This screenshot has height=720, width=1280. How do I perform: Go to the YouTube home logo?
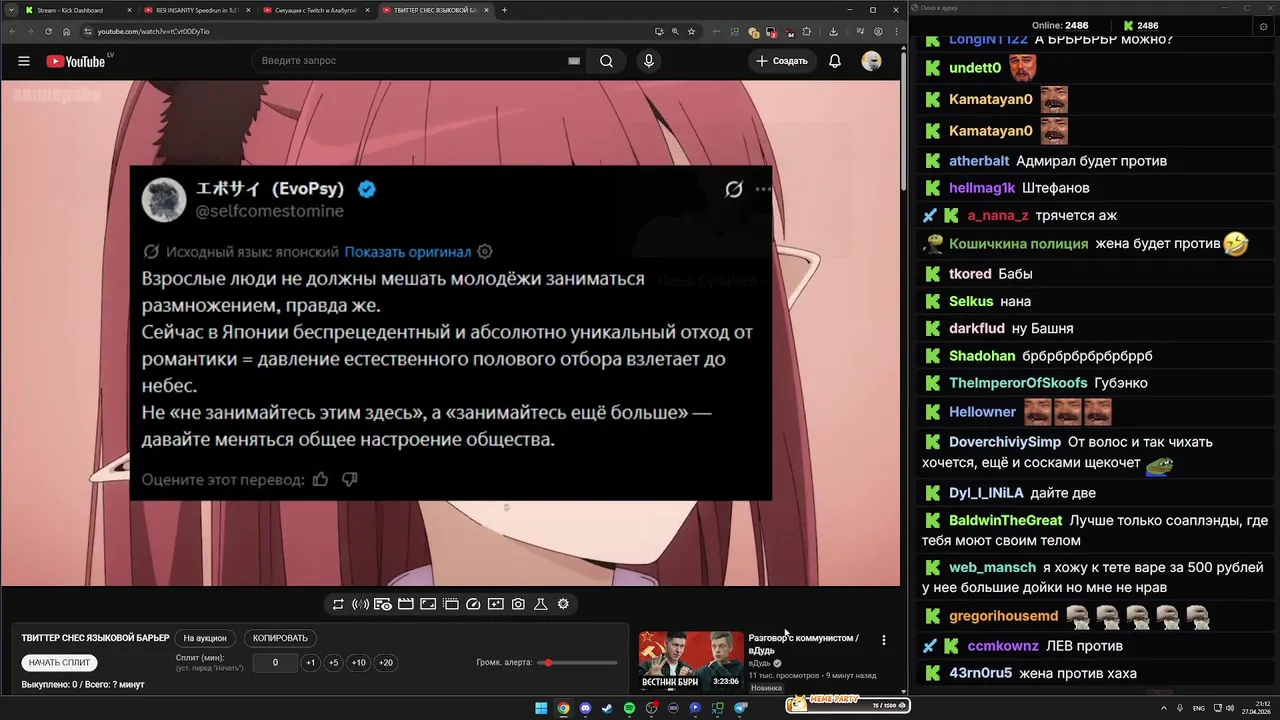(75, 61)
